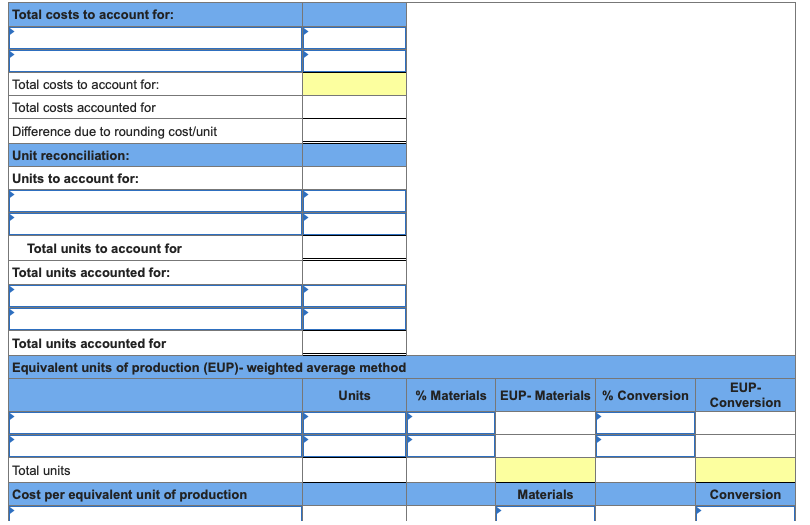The height and width of the screenshot is (525, 810).
Task: Click EUP- Conversion cell in second EUP row
Action: [745, 446]
